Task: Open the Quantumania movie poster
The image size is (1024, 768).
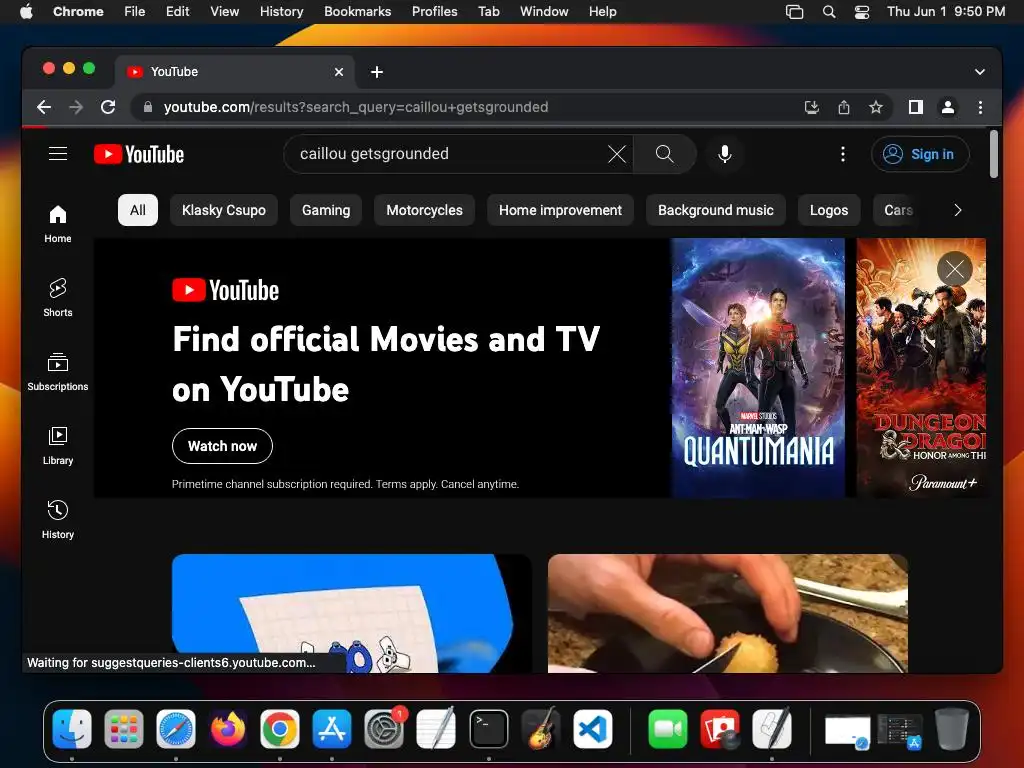Action: point(758,368)
